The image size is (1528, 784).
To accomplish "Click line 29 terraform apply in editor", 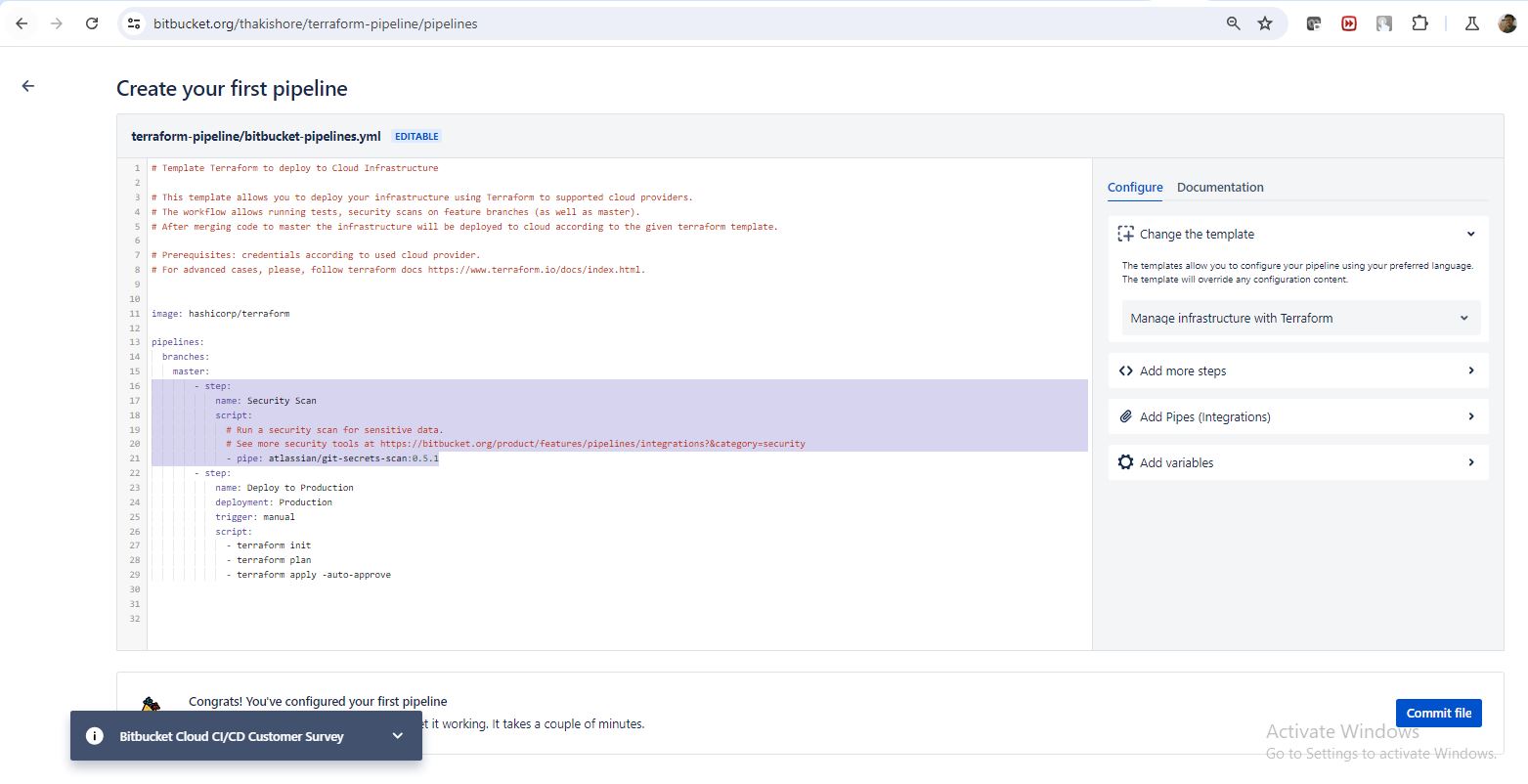I will click(x=313, y=575).
